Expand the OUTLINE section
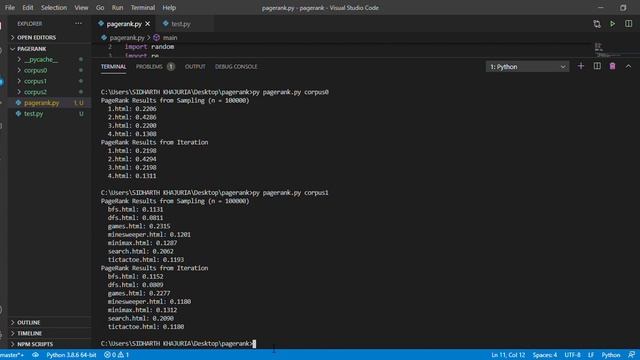Viewport: 640px width, 360px height. [x=49, y=322]
